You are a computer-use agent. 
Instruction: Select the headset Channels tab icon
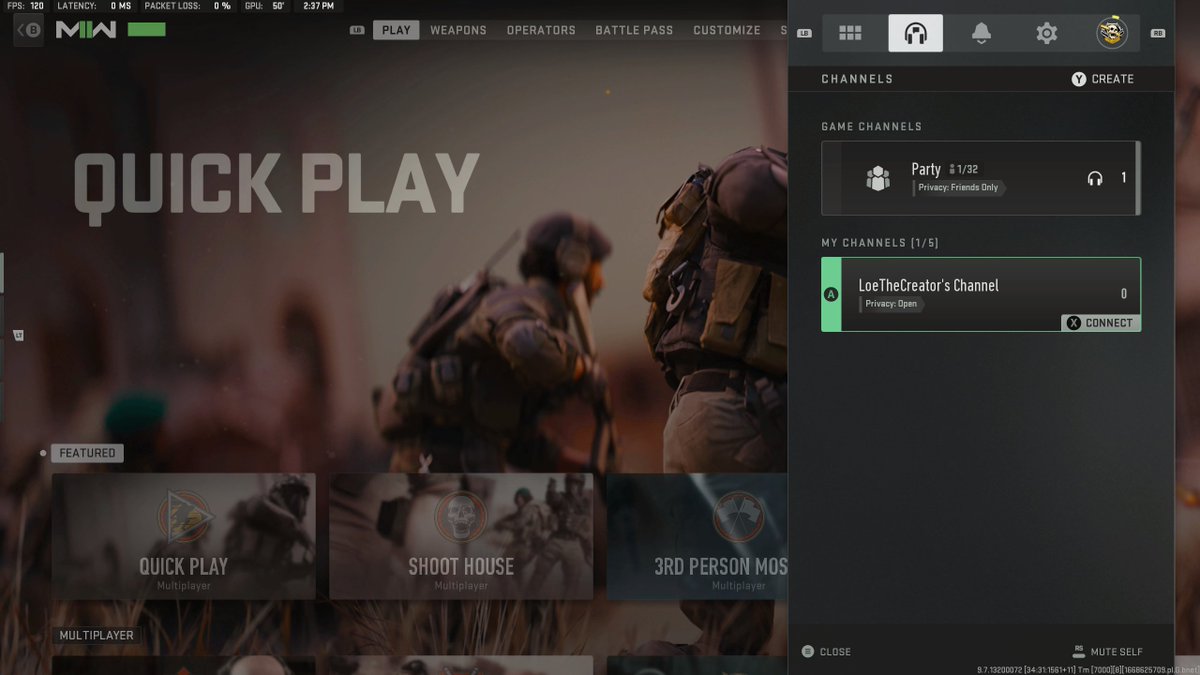[915, 33]
